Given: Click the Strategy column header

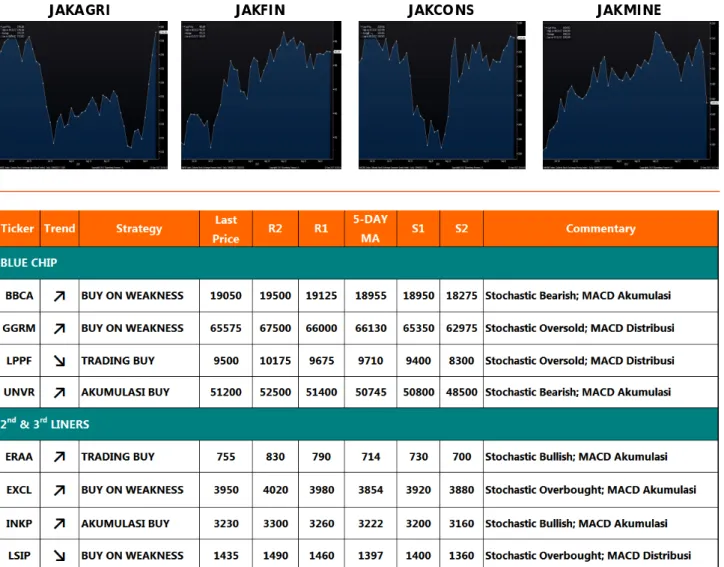Looking at the screenshot, I should point(139,229).
